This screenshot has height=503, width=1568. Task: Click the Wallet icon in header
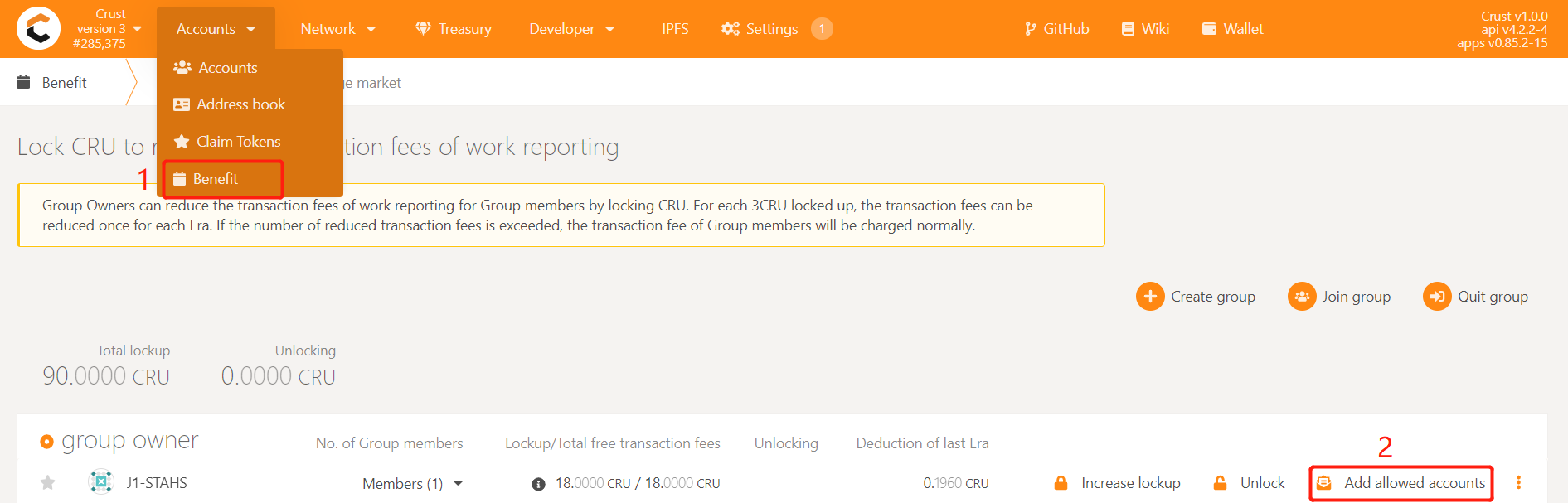(1209, 29)
